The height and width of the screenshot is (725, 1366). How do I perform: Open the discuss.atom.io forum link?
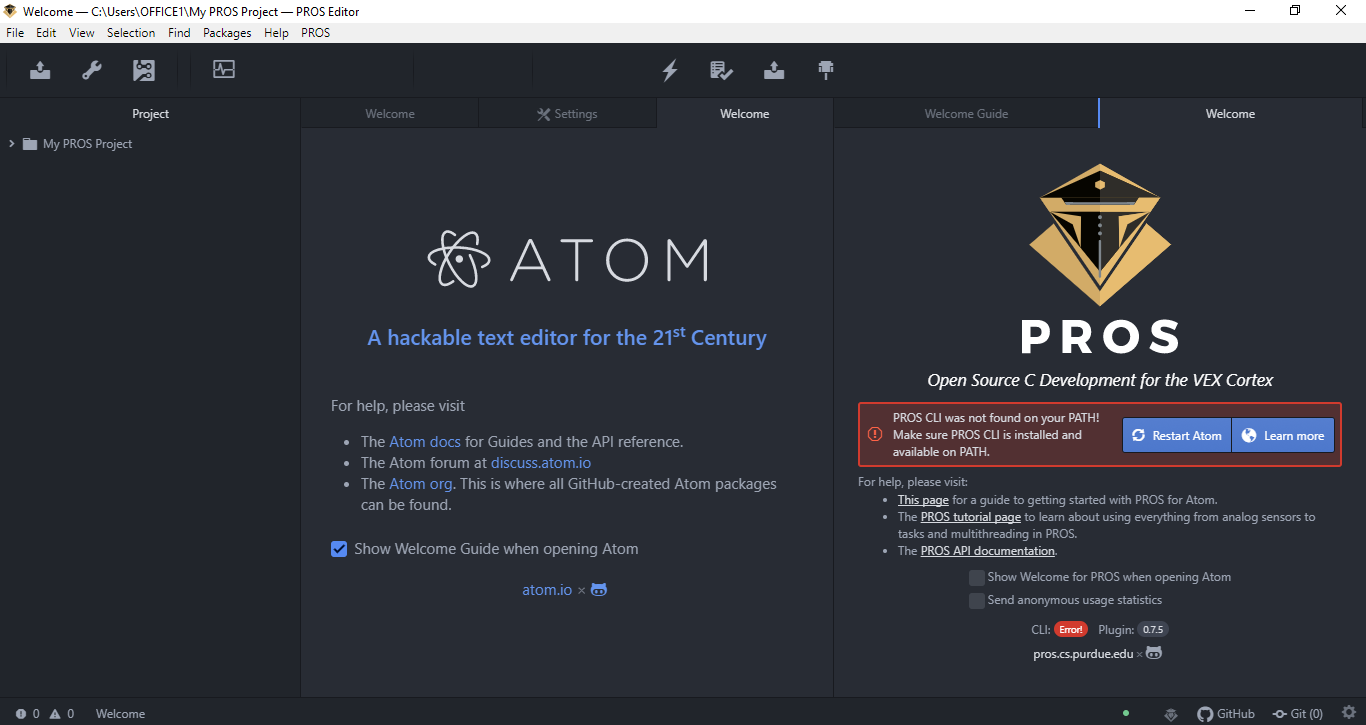(x=541, y=463)
